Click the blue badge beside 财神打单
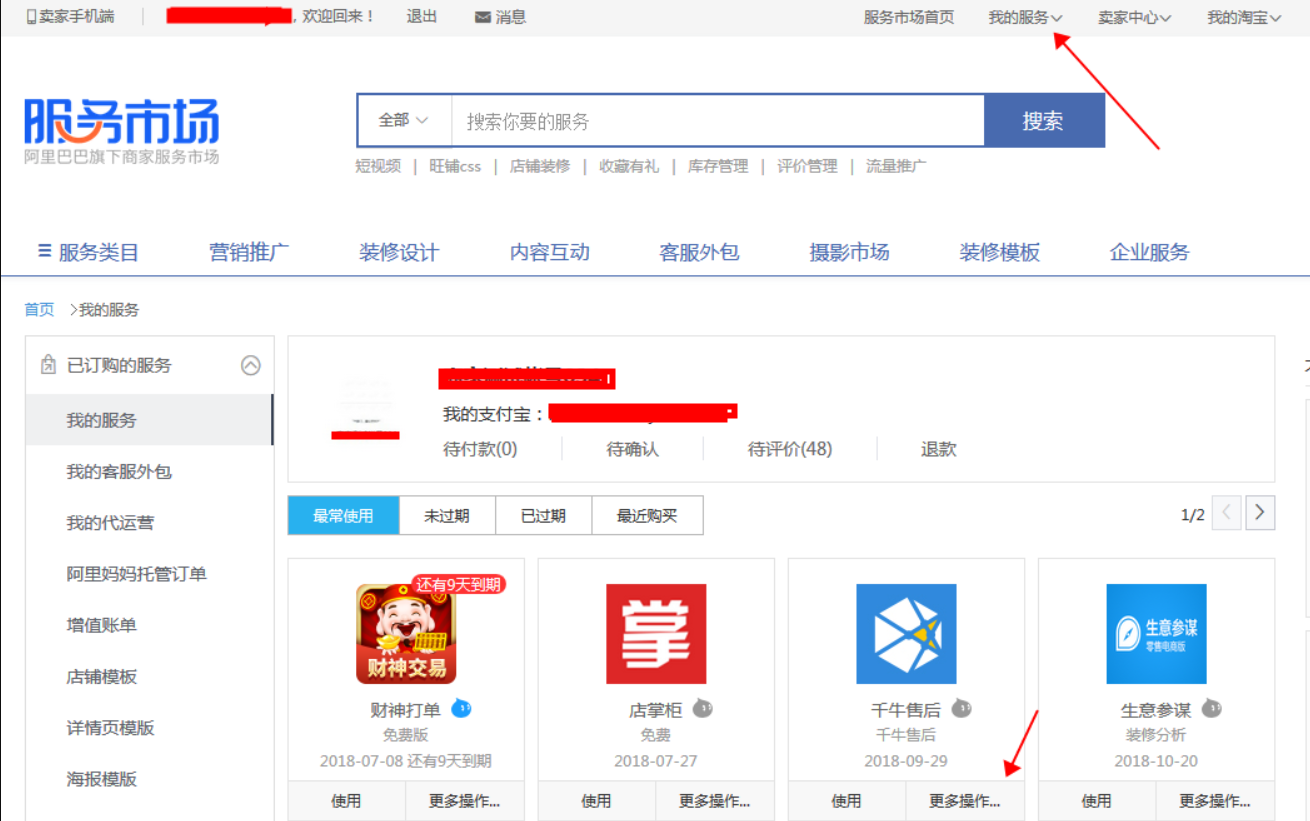This screenshot has height=821, width=1310. tap(461, 709)
